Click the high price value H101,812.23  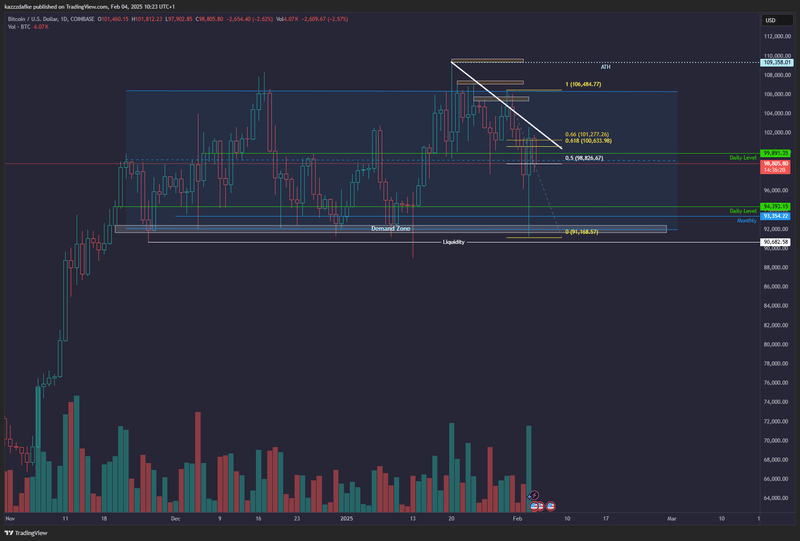coord(147,19)
